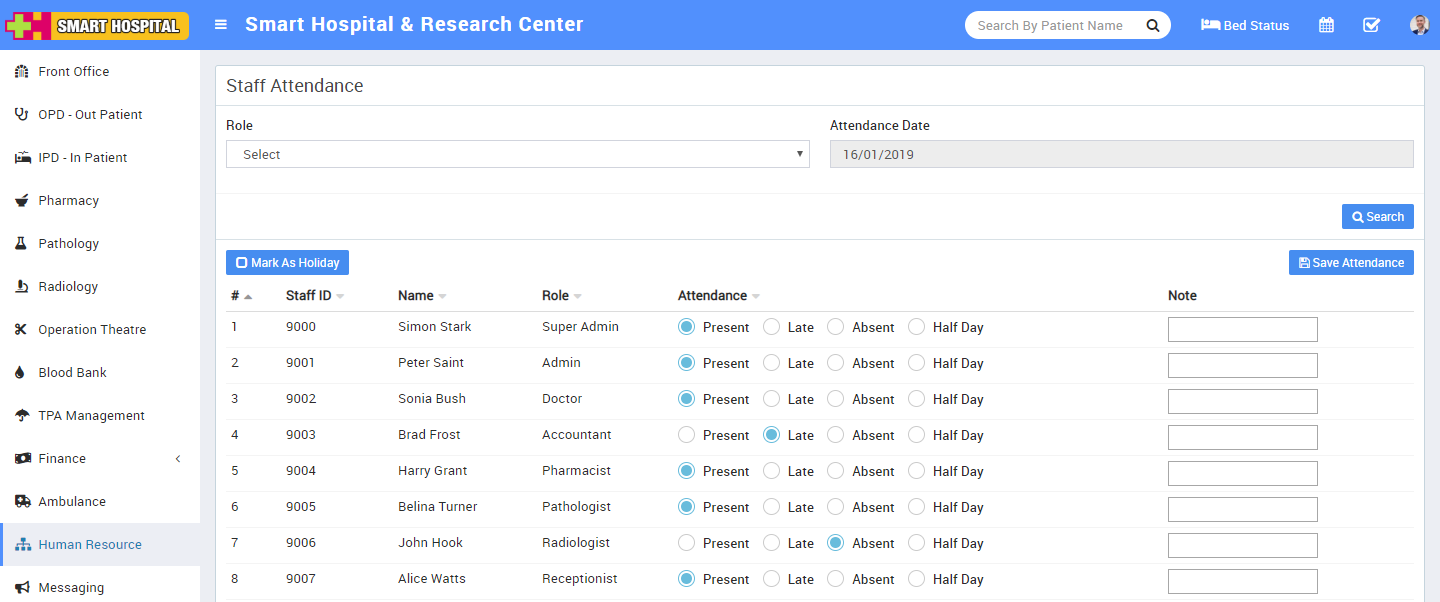Set John Hook attendance to Half Day
Image resolution: width=1440 pixels, height=602 pixels.
tap(916, 543)
